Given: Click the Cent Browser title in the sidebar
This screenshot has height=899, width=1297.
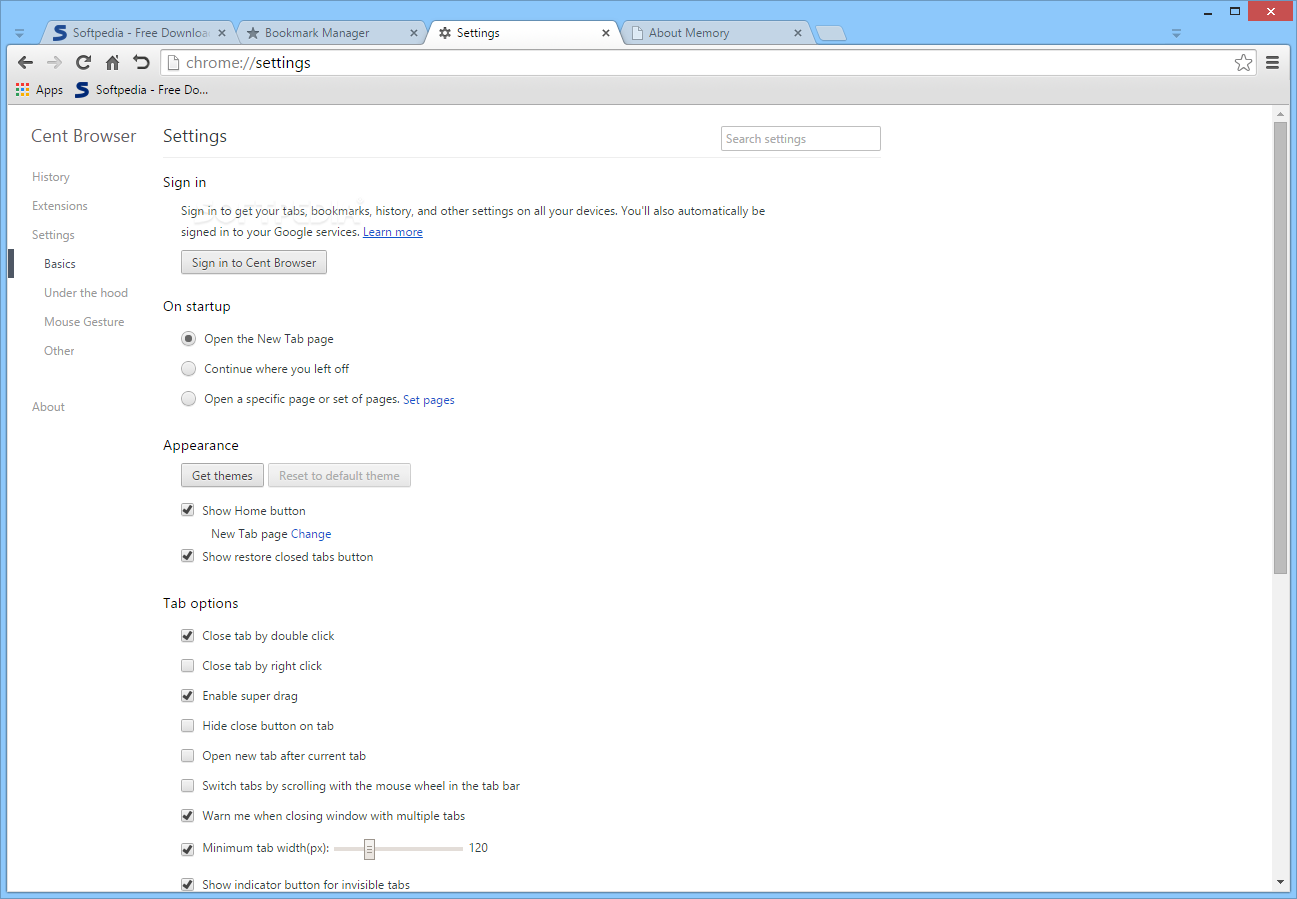Looking at the screenshot, I should 84,136.
